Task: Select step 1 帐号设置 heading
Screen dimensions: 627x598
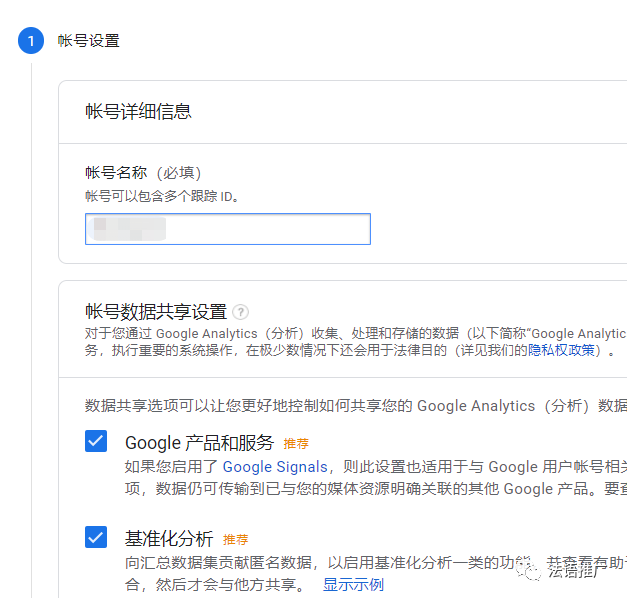Action: pyautogui.click(x=88, y=41)
